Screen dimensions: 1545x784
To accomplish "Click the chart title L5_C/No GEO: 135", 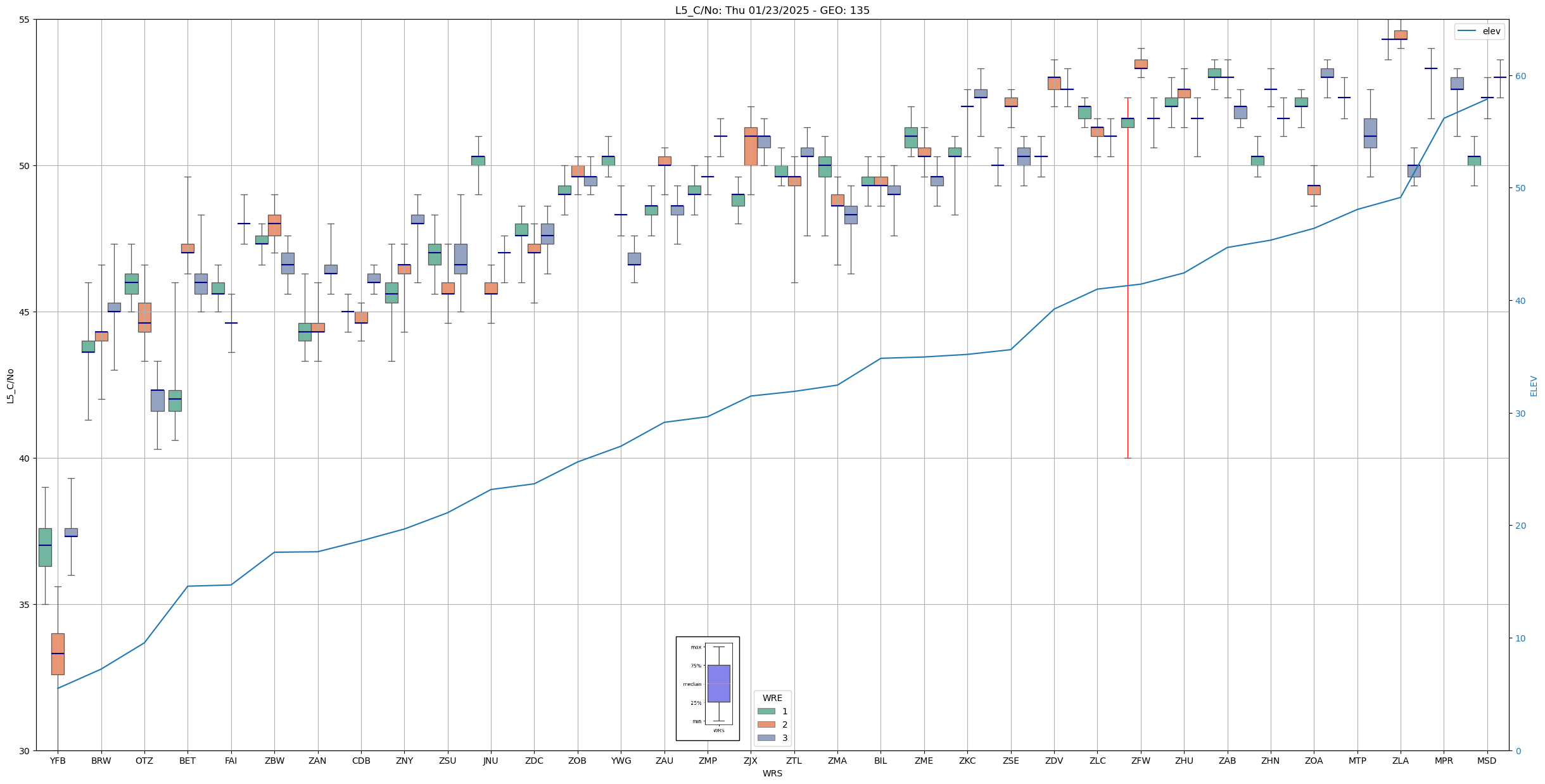I will [772, 10].
